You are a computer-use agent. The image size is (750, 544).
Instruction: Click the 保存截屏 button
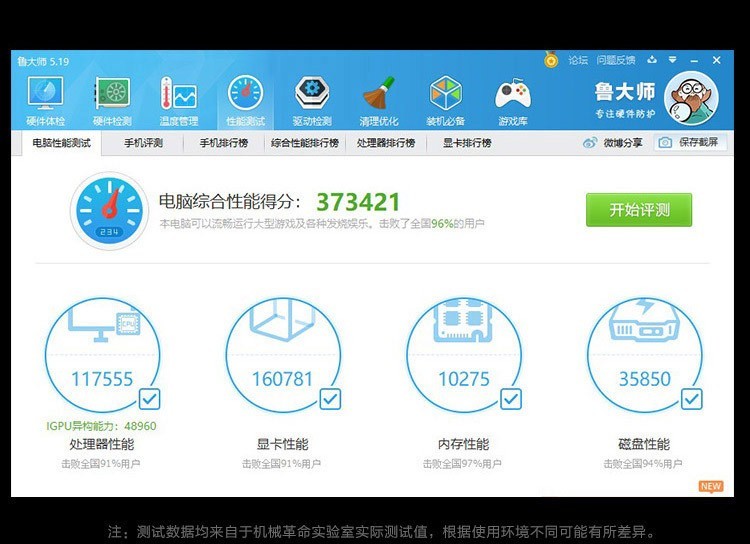[690, 143]
